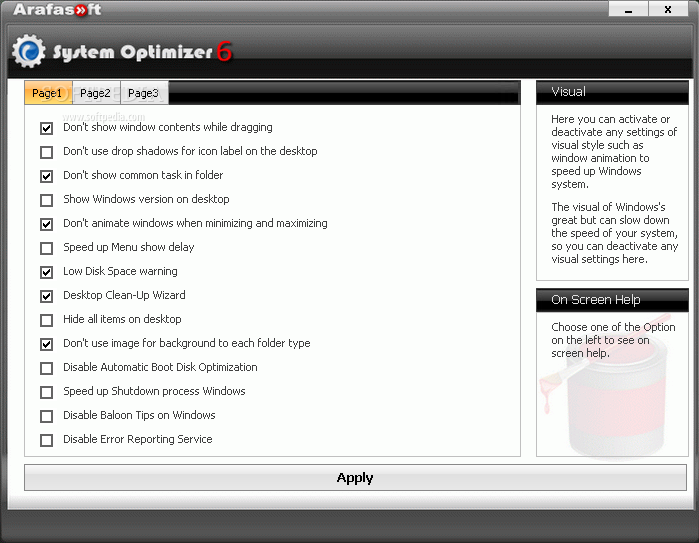The image size is (699, 543).
Task: Enable Disable Error Reporting Service checkbox
Action: click(x=46, y=440)
